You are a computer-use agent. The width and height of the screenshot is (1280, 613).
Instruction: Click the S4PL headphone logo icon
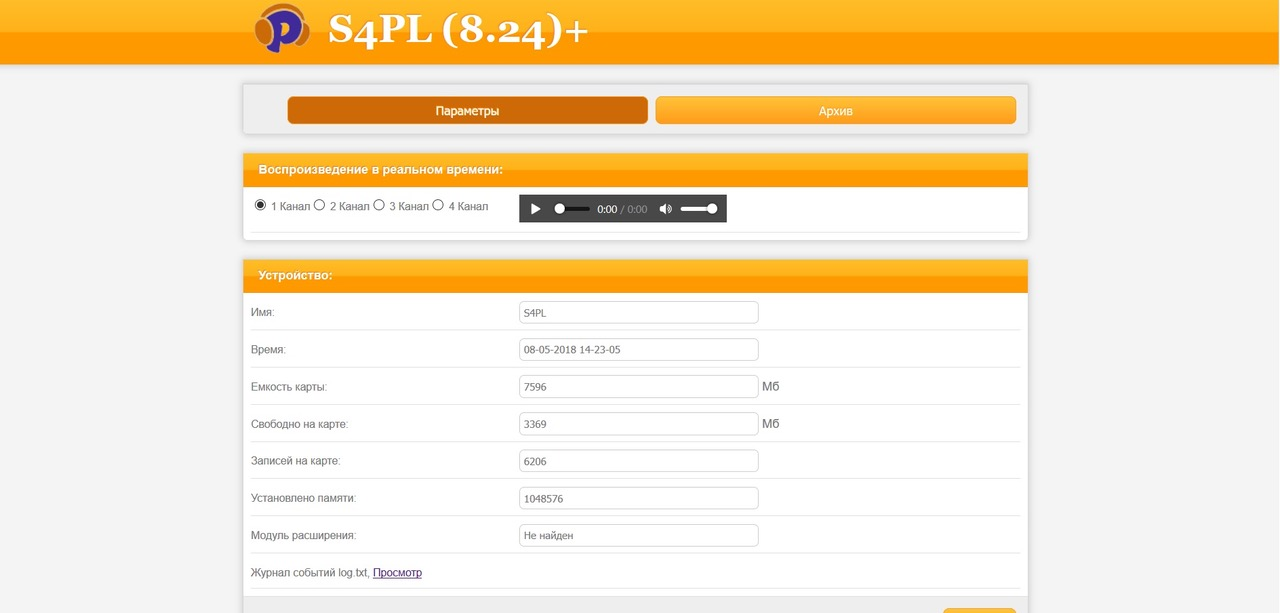[282, 29]
